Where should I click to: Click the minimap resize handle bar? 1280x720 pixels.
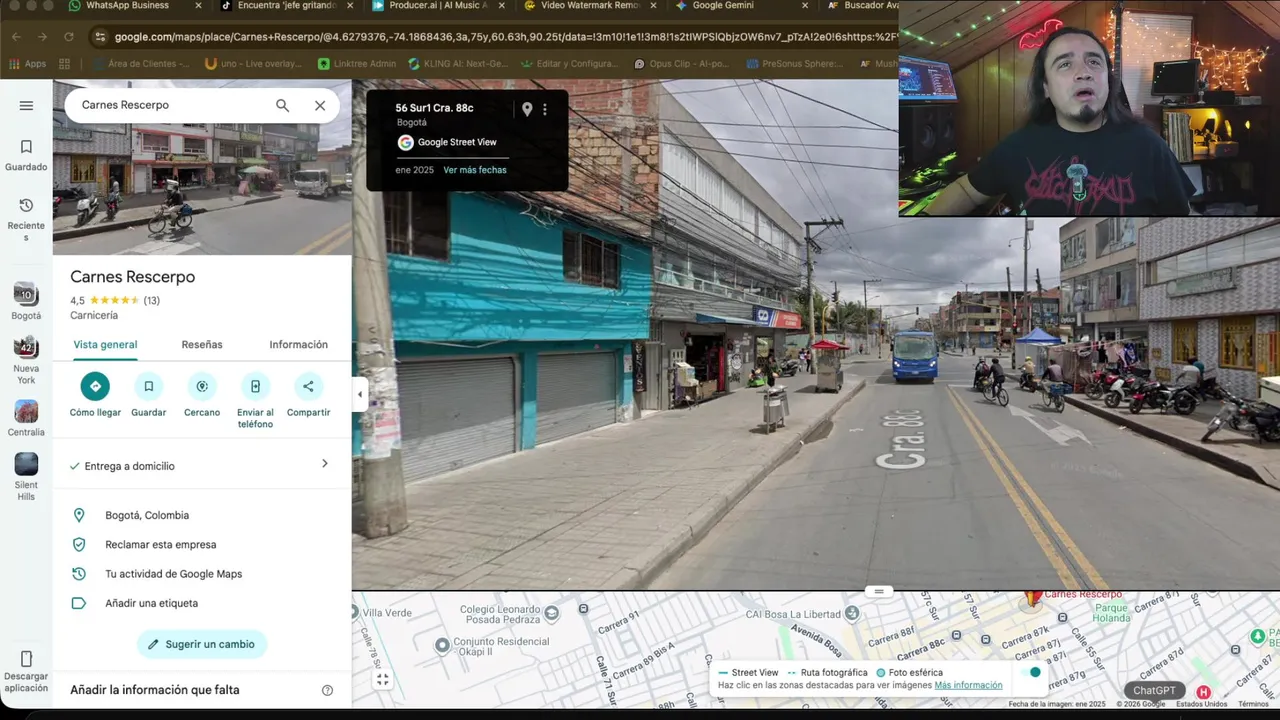879,591
